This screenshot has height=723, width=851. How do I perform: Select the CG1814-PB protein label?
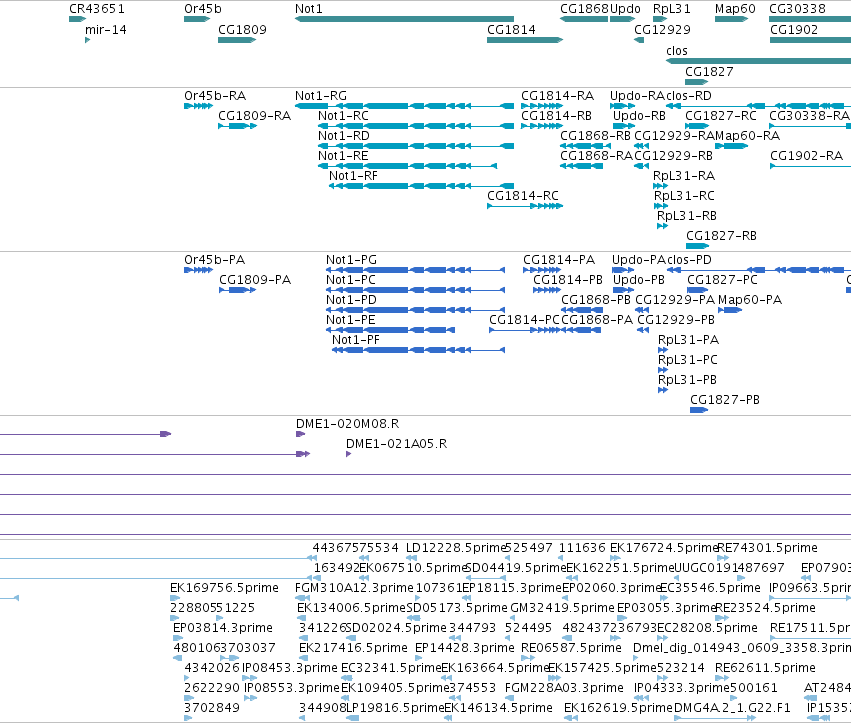568,280
